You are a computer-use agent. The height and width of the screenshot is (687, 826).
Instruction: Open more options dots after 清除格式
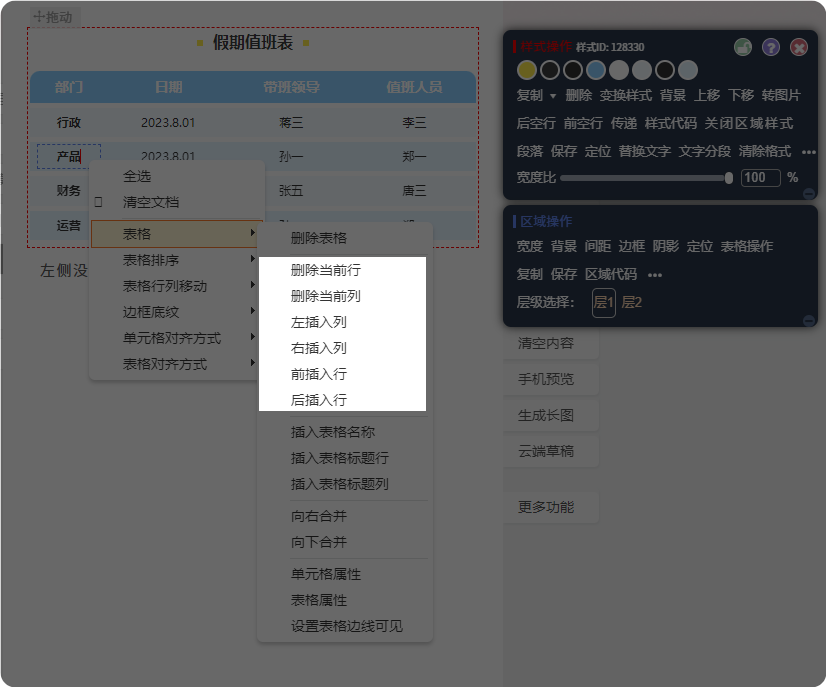[809, 152]
